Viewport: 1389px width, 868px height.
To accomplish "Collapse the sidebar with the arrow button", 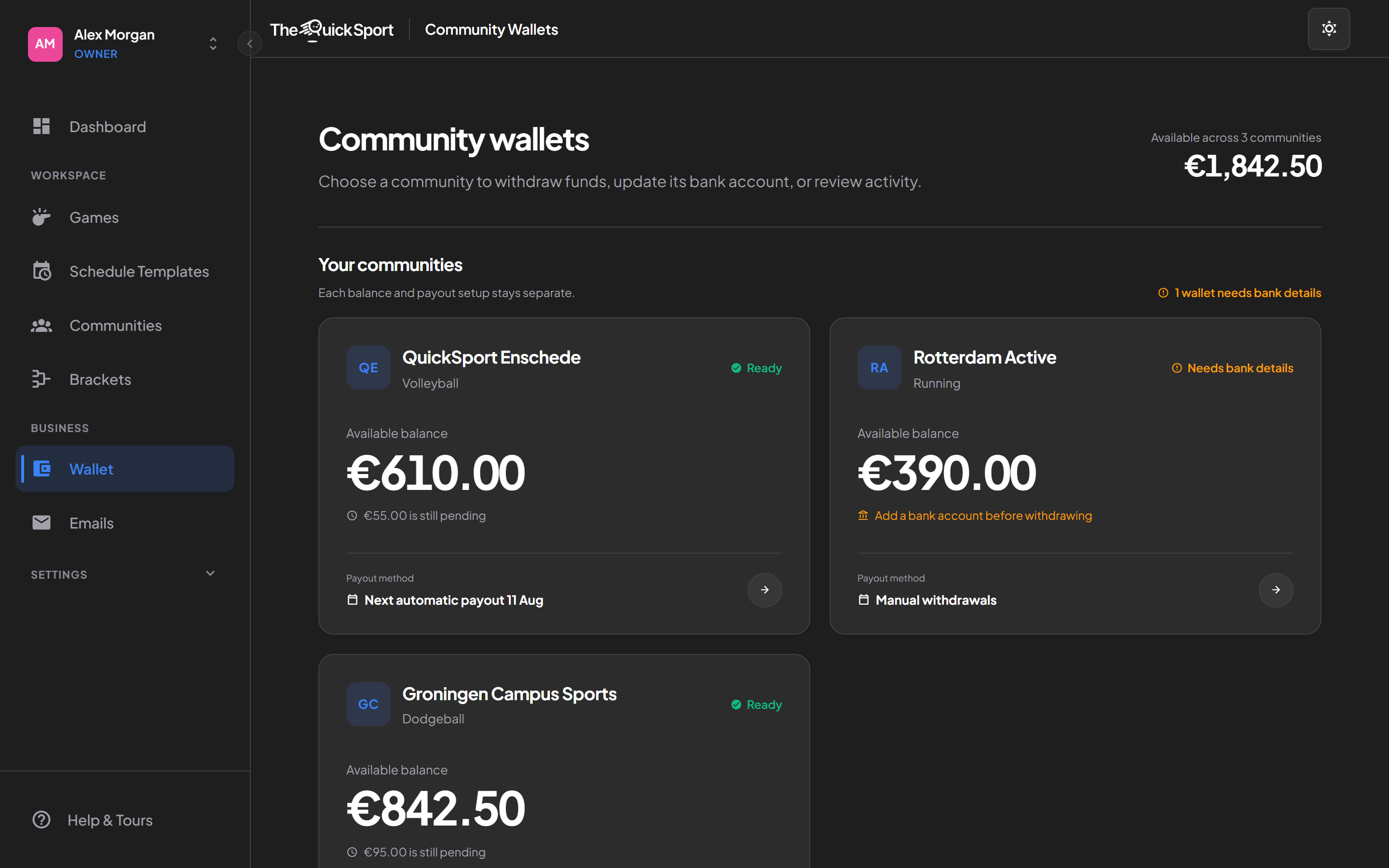I will (250, 43).
